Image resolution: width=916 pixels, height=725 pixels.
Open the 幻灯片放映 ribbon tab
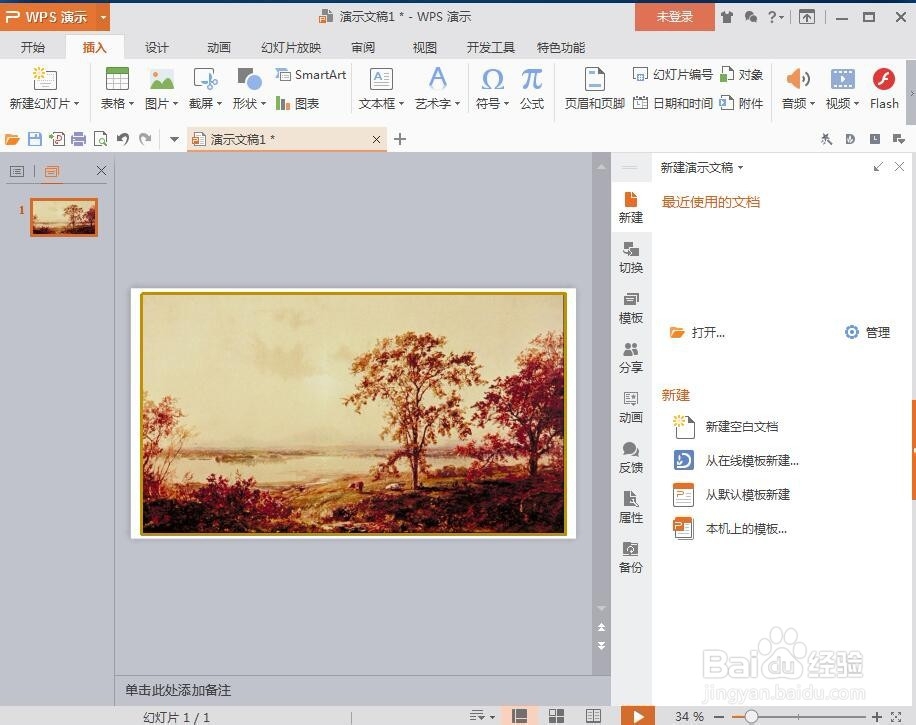pyautogui.click(x=291, y=47)
